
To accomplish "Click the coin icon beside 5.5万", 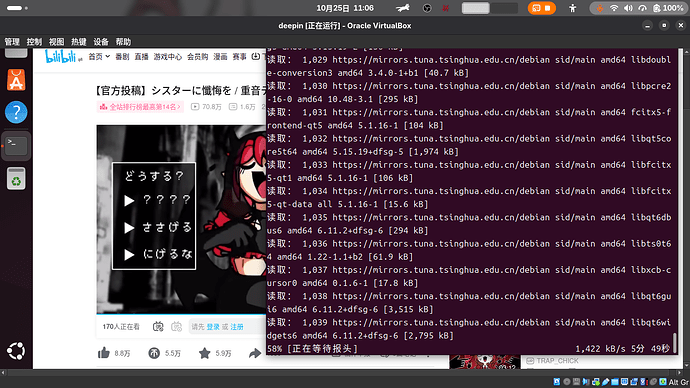I will tap(154, 353).
